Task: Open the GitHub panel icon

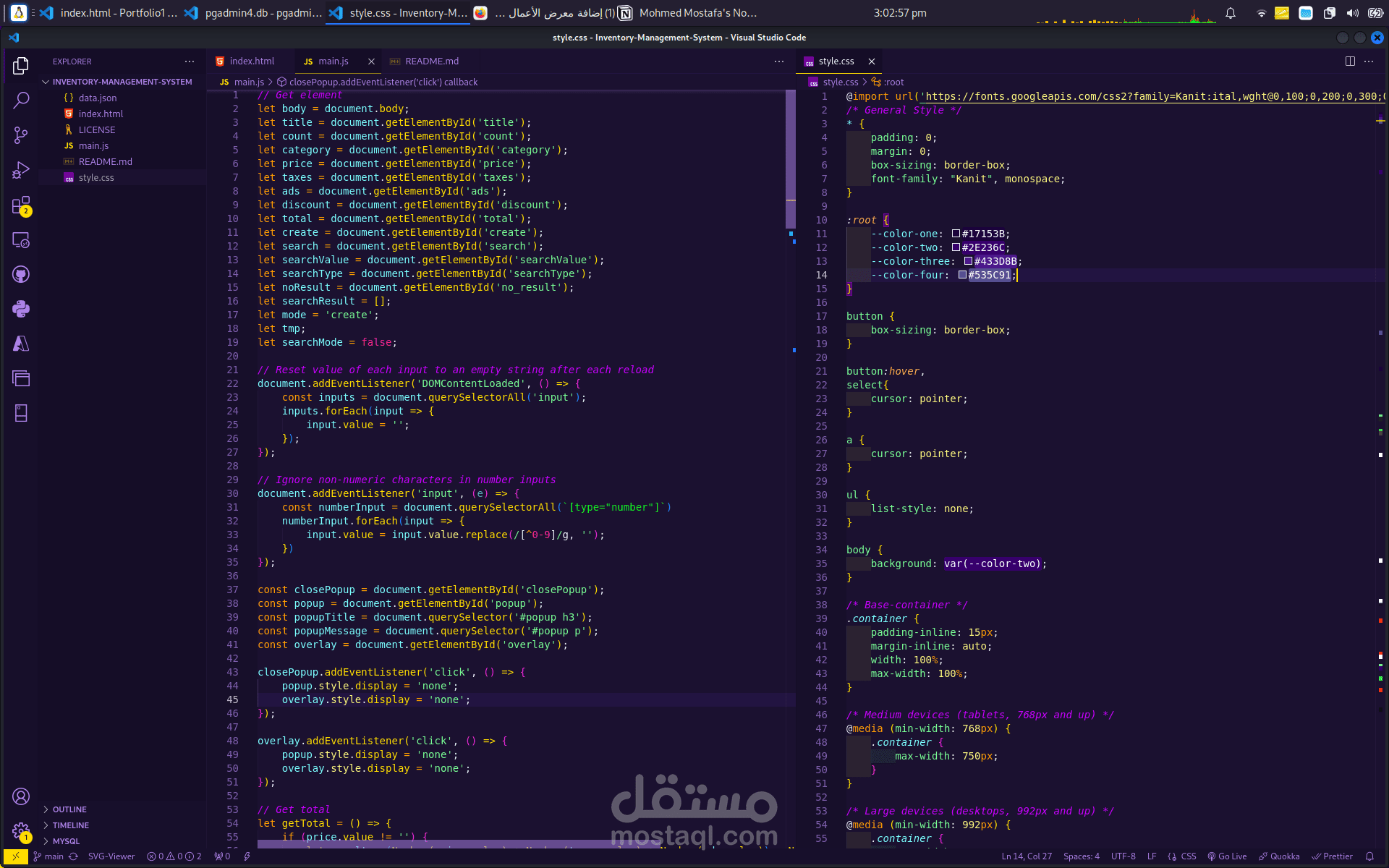Action: tap(21, 275)
